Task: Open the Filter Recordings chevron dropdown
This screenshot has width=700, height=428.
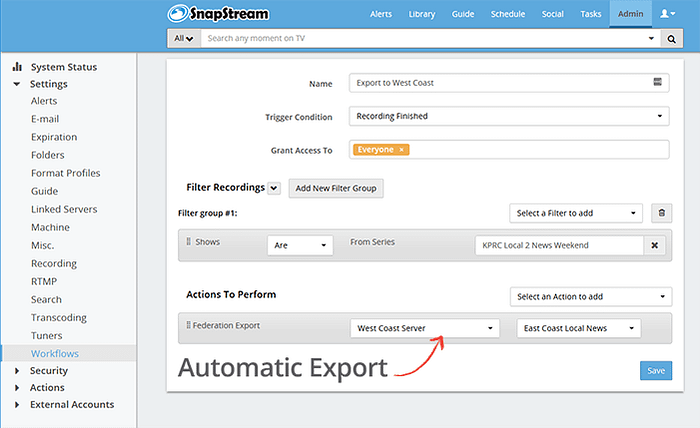Action: [x=274, y=188]
